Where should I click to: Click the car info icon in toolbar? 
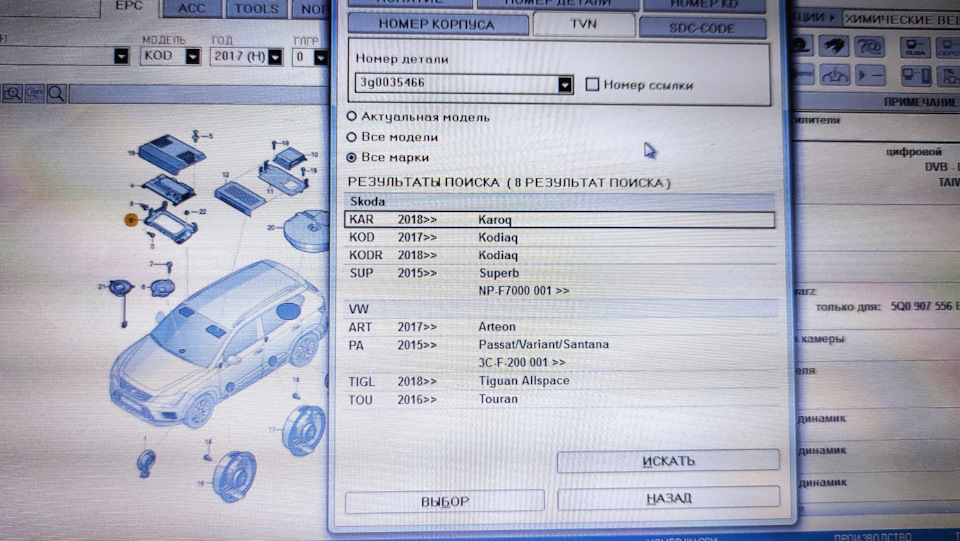pos(835,75)
